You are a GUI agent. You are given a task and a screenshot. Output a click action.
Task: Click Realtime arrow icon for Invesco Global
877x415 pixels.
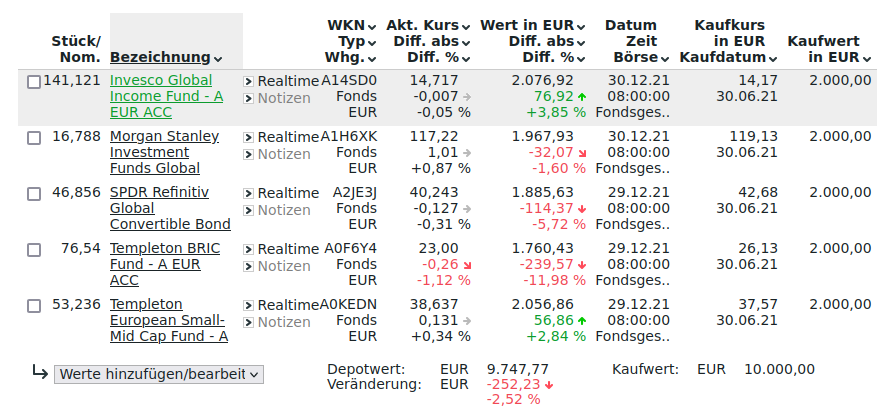pos(249,81)
